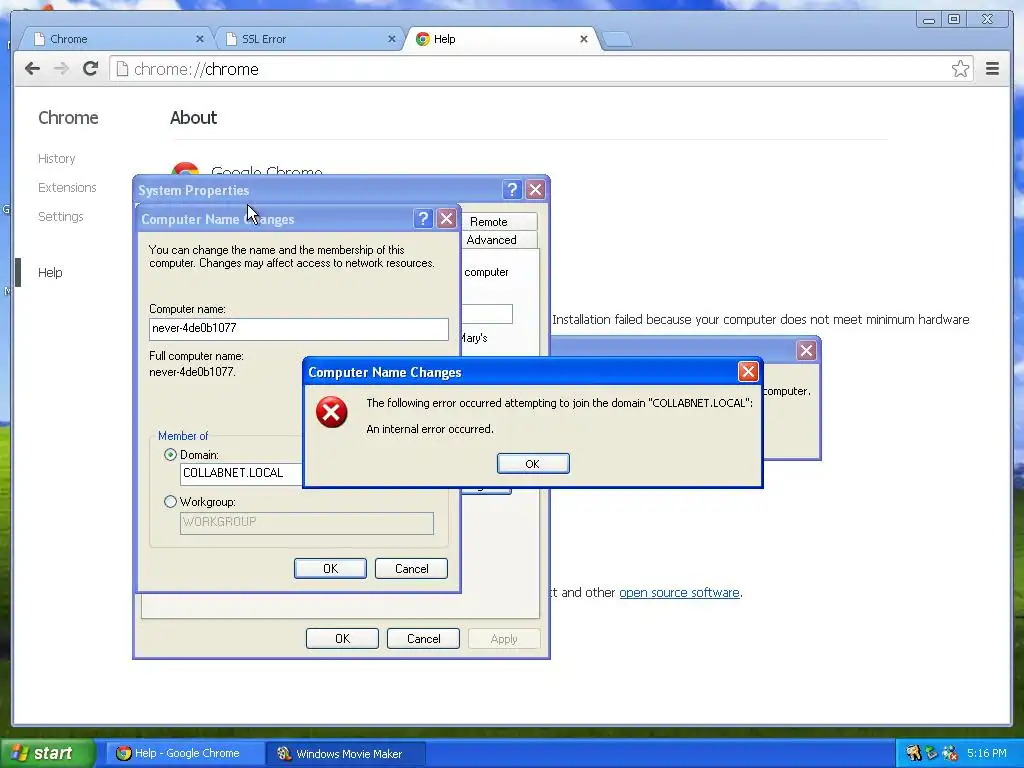Dismiss the error message with OK
The width and height of the screenshot is (1024, 768).
(533, 464)
